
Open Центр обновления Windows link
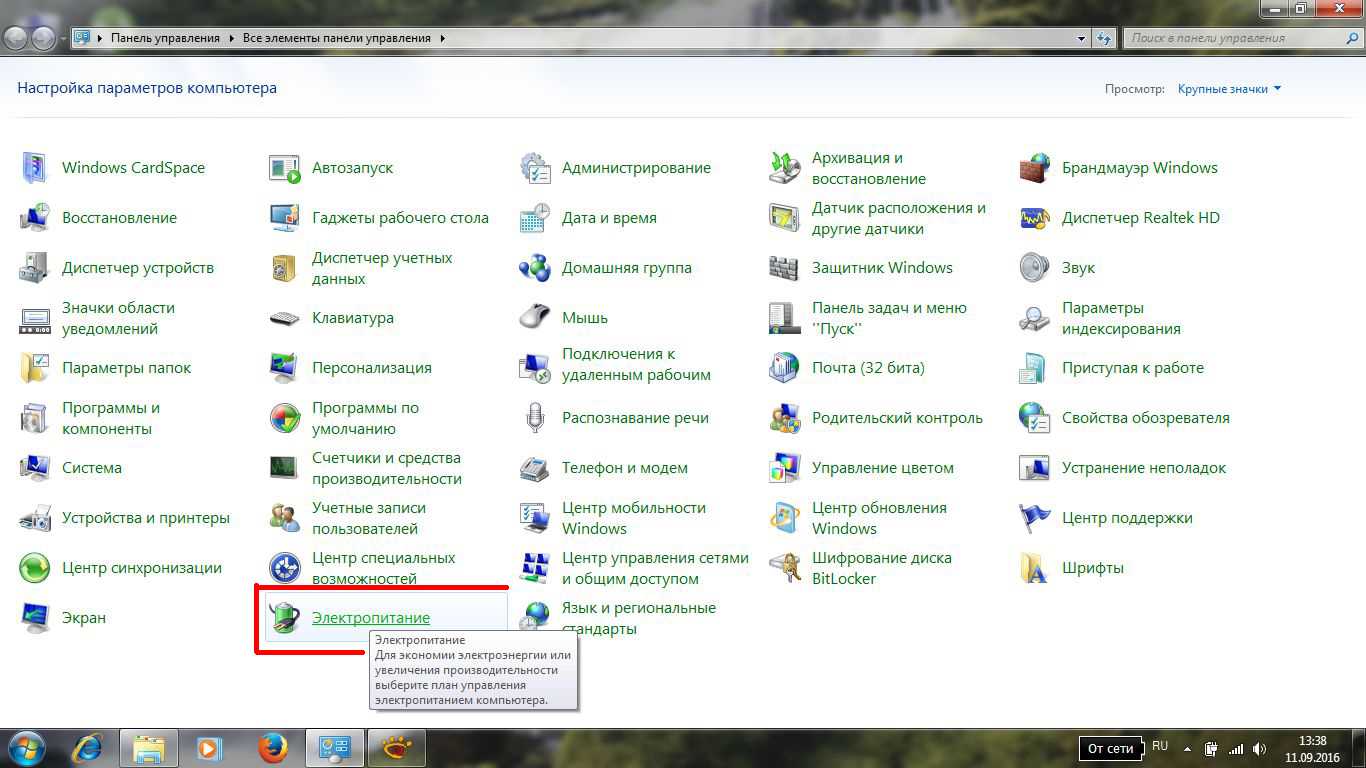pyautogui.click(x=879, y=518)
